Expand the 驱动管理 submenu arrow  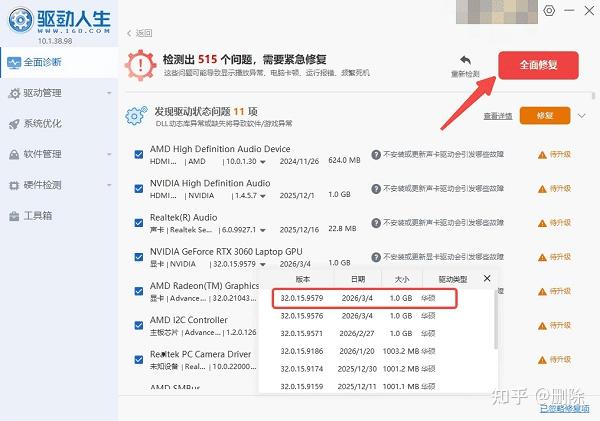[109, 93]
